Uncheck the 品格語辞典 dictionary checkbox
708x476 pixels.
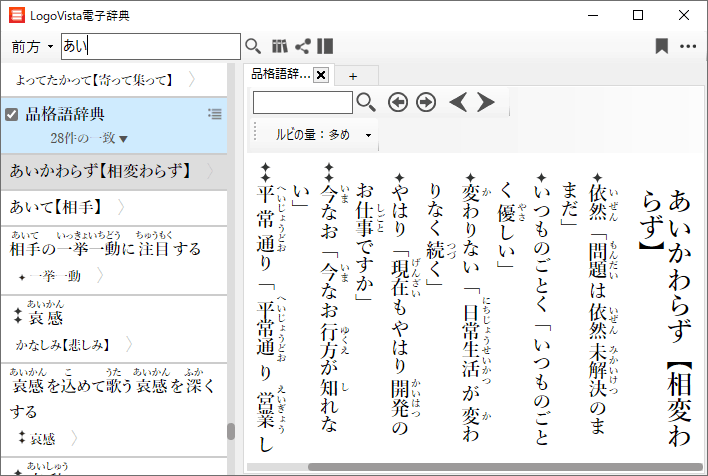(x=12, y=114)
